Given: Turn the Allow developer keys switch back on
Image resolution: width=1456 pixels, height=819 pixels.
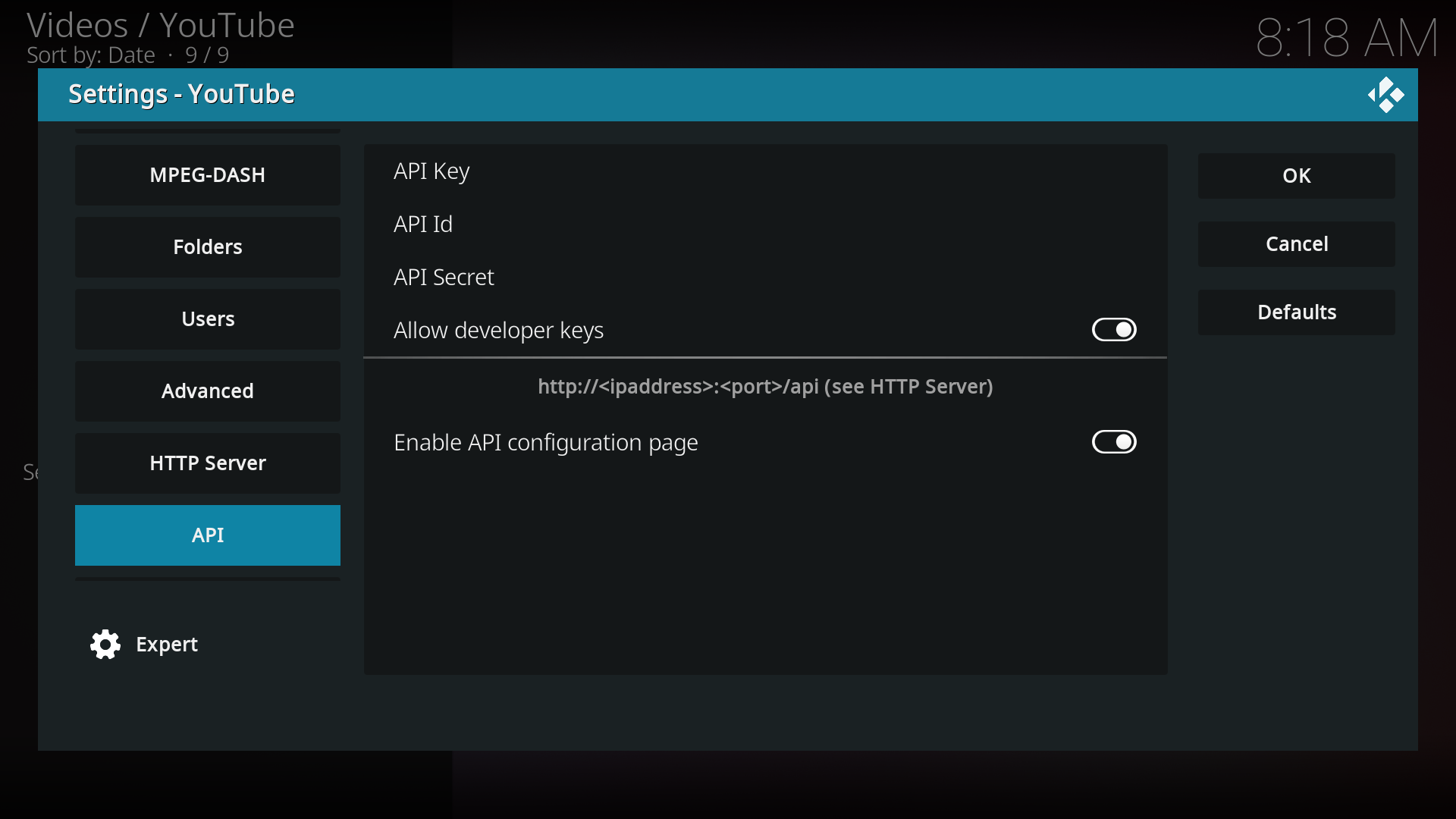Looking at the screenshot, I should [1113, 329].
